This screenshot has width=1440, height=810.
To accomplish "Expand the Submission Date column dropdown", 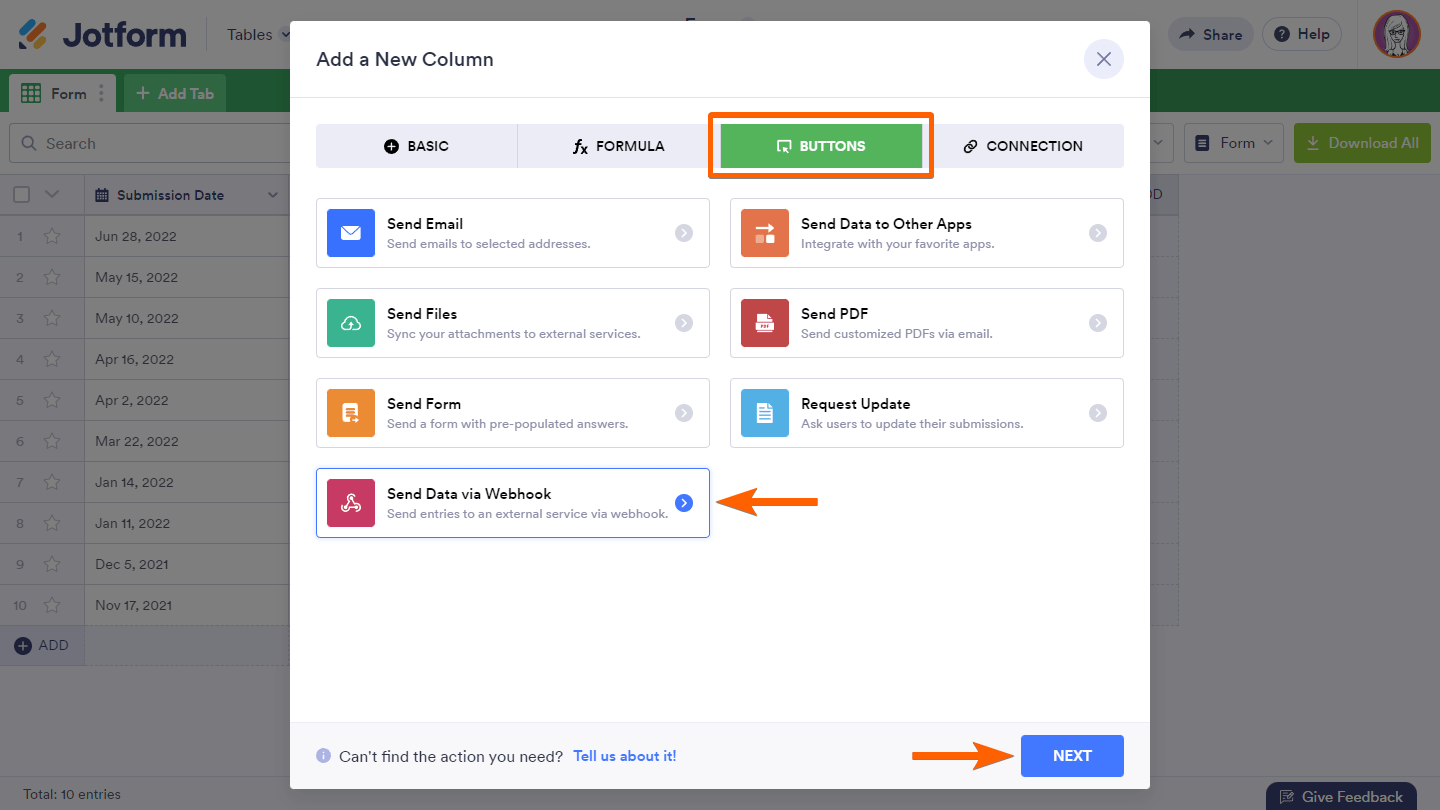I will [x=272, y=195].
